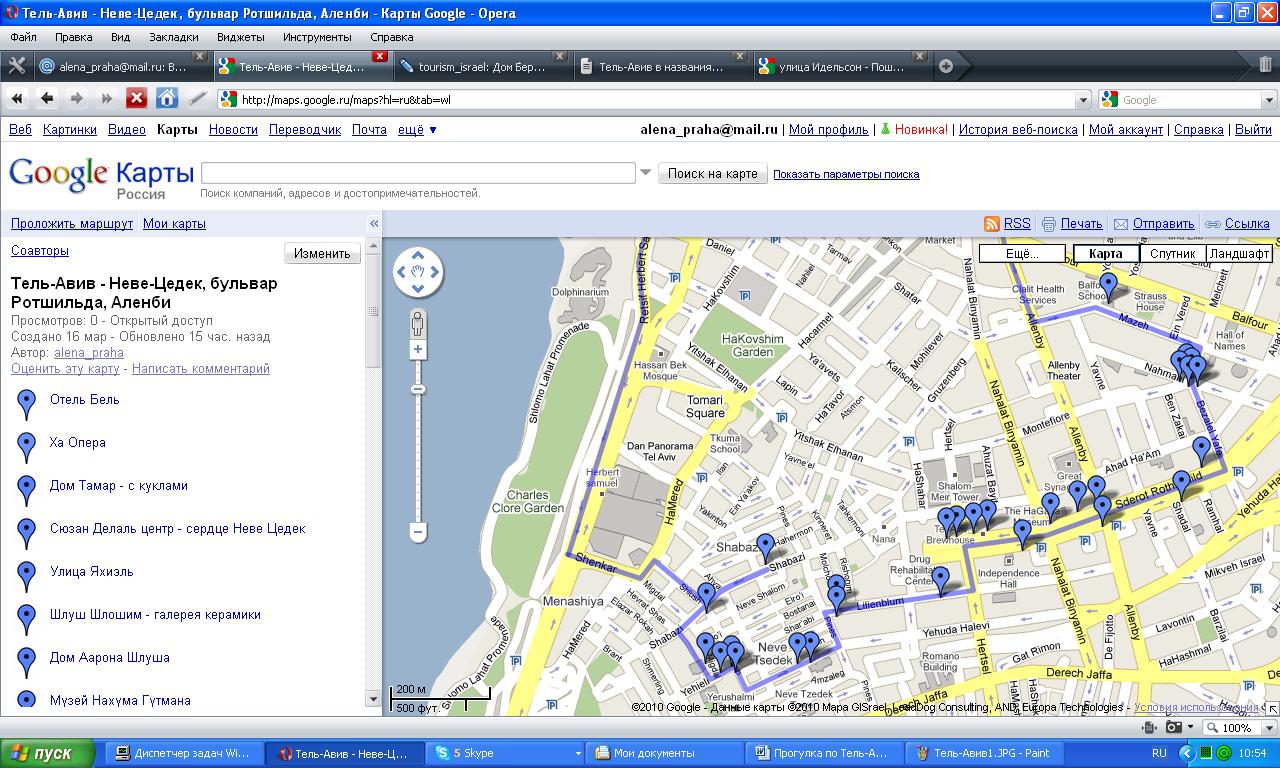The height and width of the screenshot is (768, 1280).
Task: Click map marker near Balfour School
Action: pos(1108,287)
